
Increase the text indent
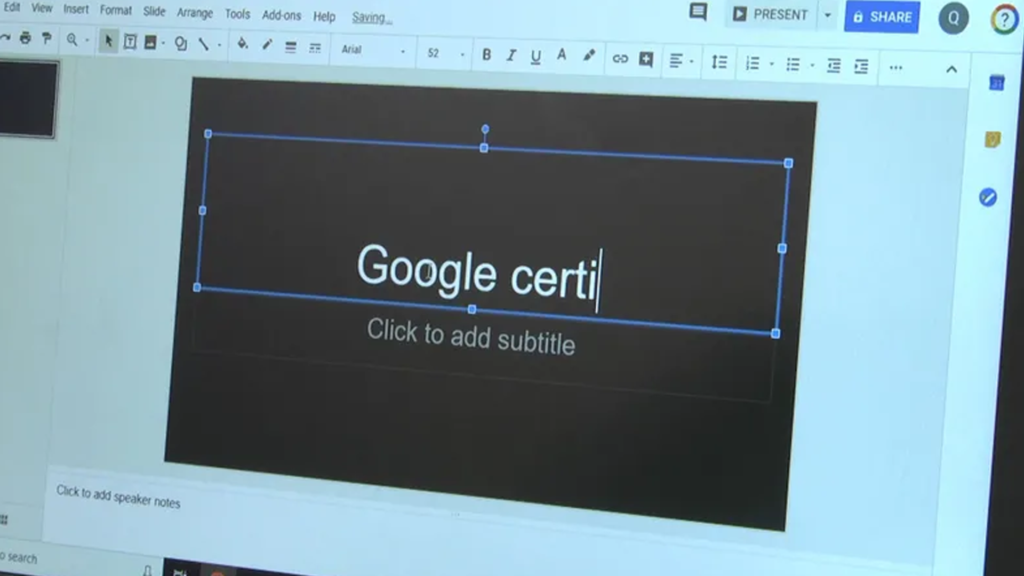(x=861, y=66)
